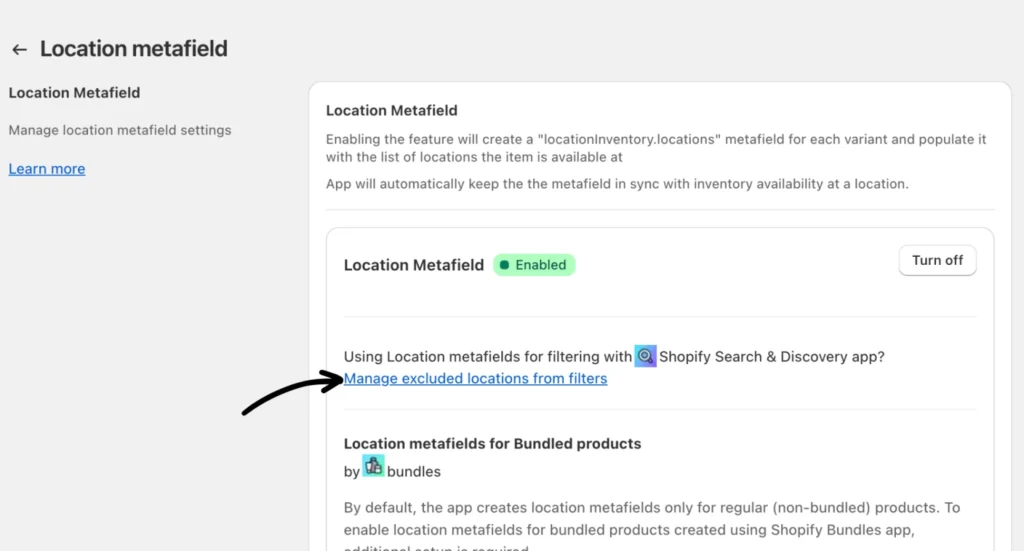Click the green Enabled status badge
This screenshot has height=551, width=1024.
(535, 265)
